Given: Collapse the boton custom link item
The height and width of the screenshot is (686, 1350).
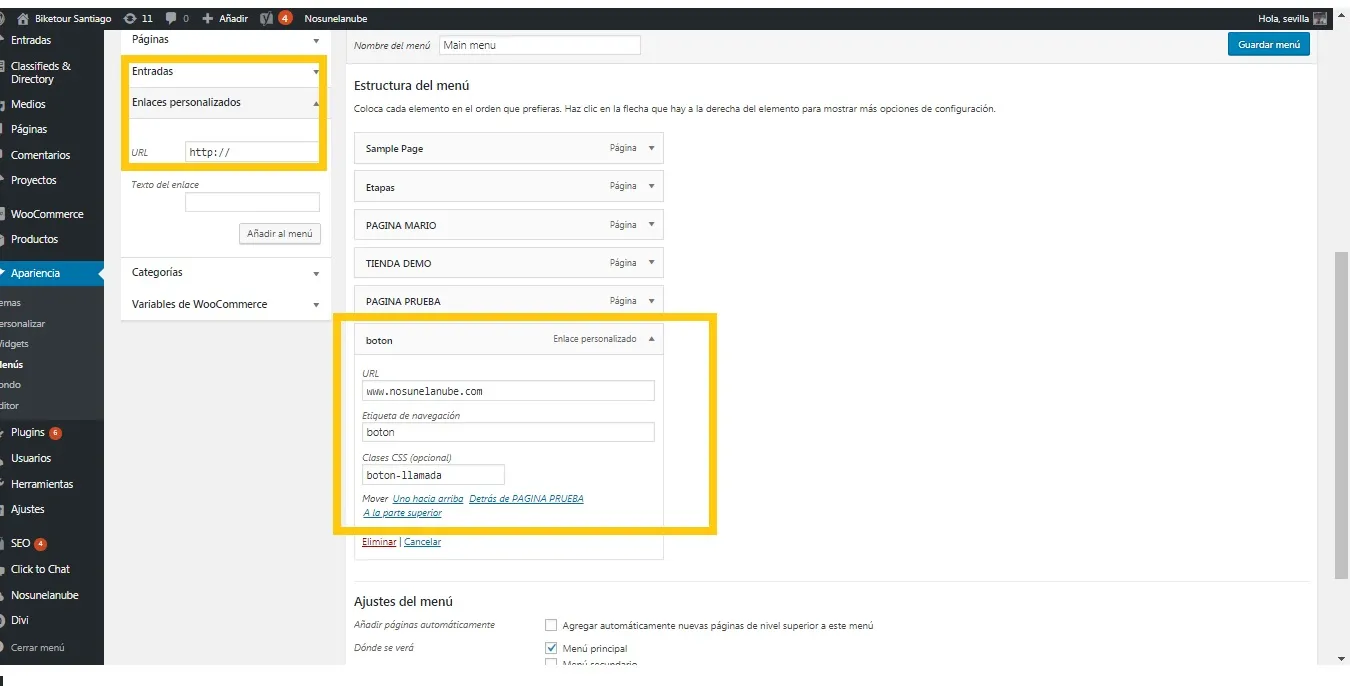Looking at the screenshot, I should coord(651,339).
